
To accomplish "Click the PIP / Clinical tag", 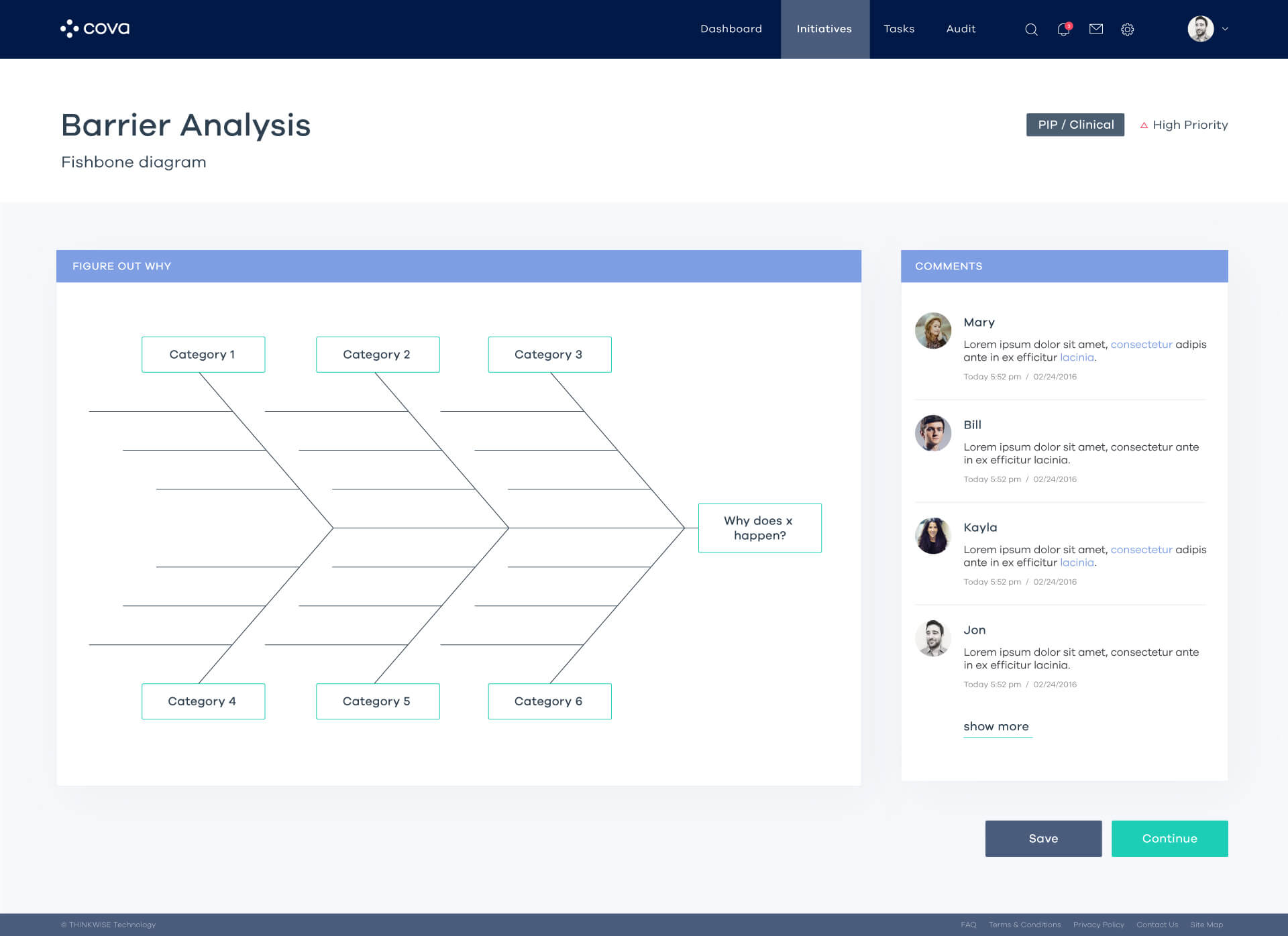I will pos(1075,125).
